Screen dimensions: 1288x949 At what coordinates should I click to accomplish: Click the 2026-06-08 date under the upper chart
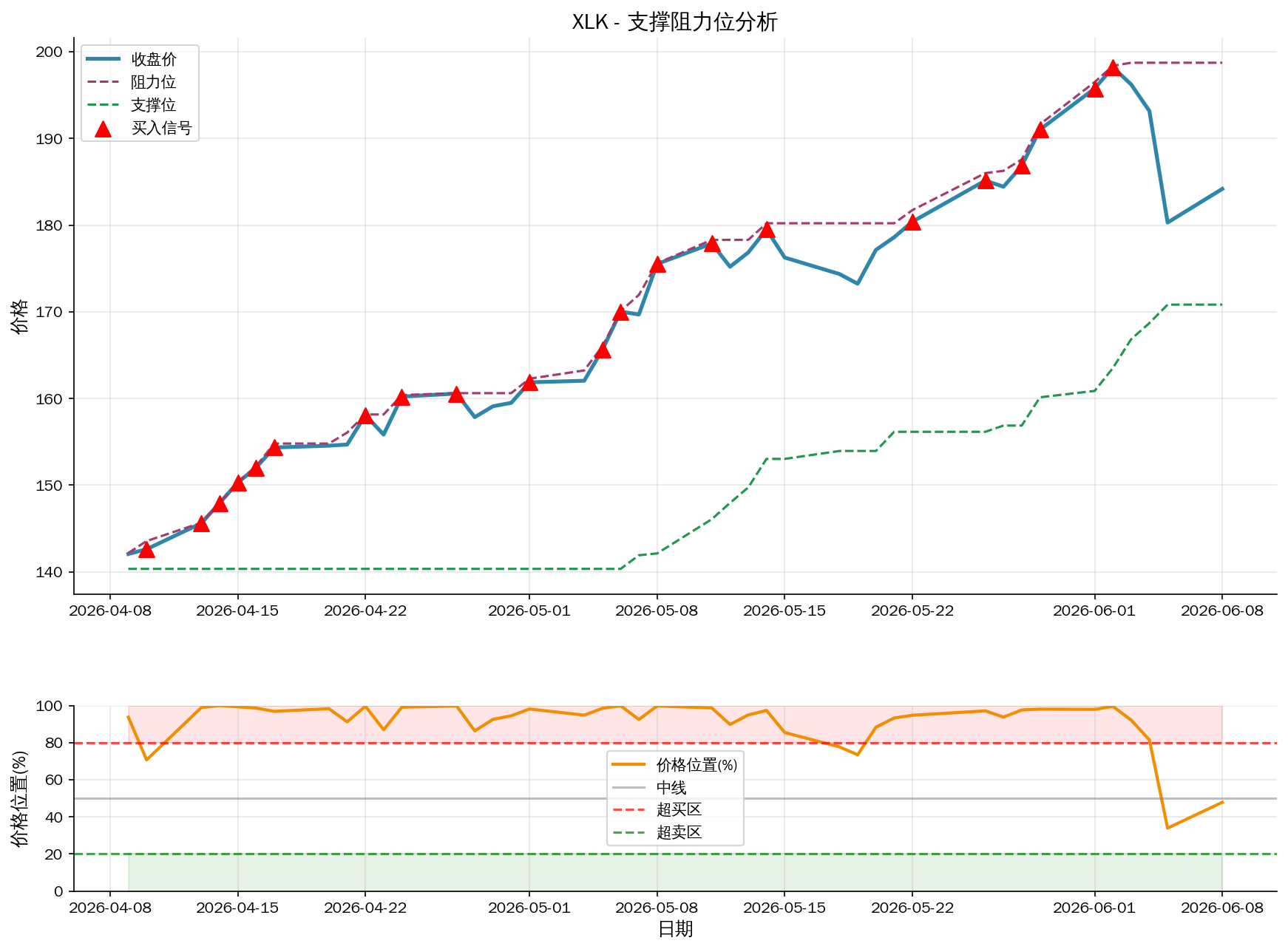click(x=1222, y=611)
